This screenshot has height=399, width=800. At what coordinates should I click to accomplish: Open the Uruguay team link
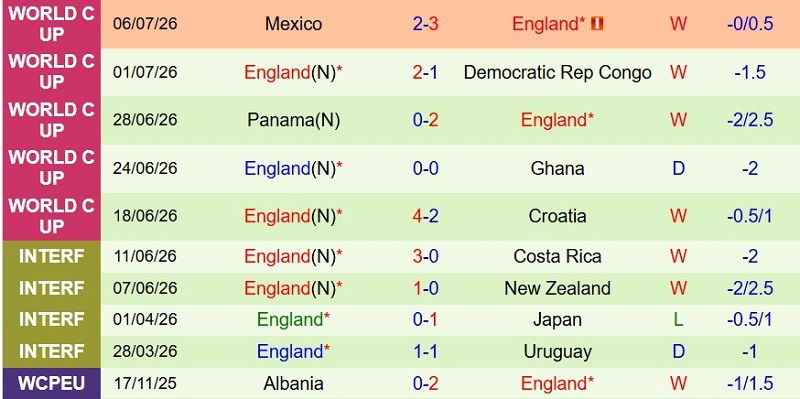click(x=557, y=352)
